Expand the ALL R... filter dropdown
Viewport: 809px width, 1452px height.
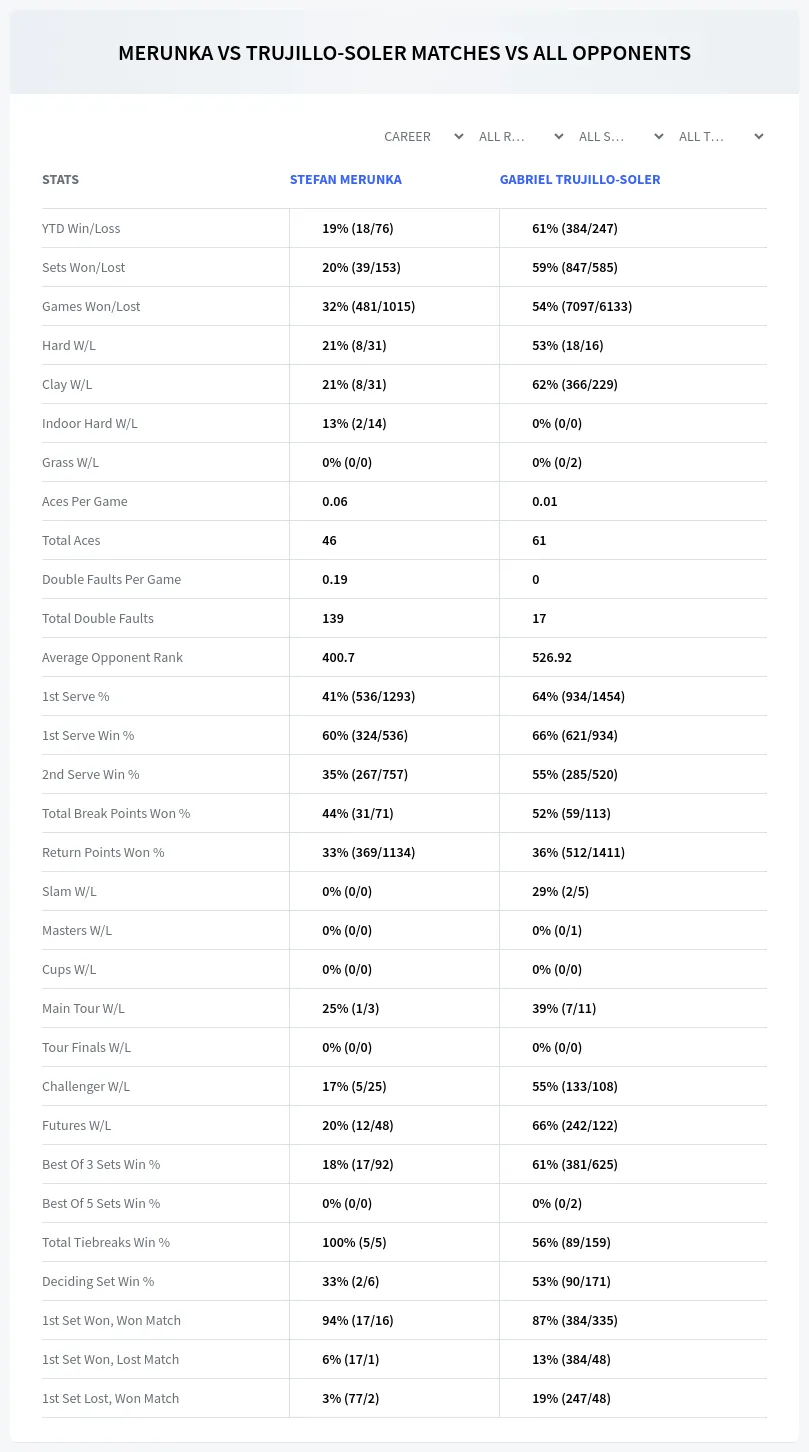[520, 136]
